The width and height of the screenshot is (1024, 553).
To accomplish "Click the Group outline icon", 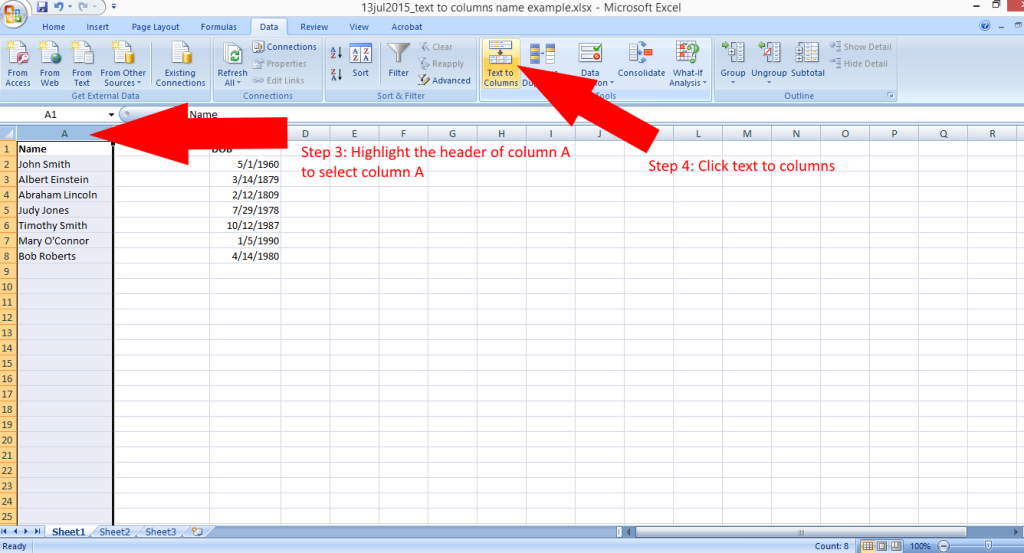I will tap(733, 54).
